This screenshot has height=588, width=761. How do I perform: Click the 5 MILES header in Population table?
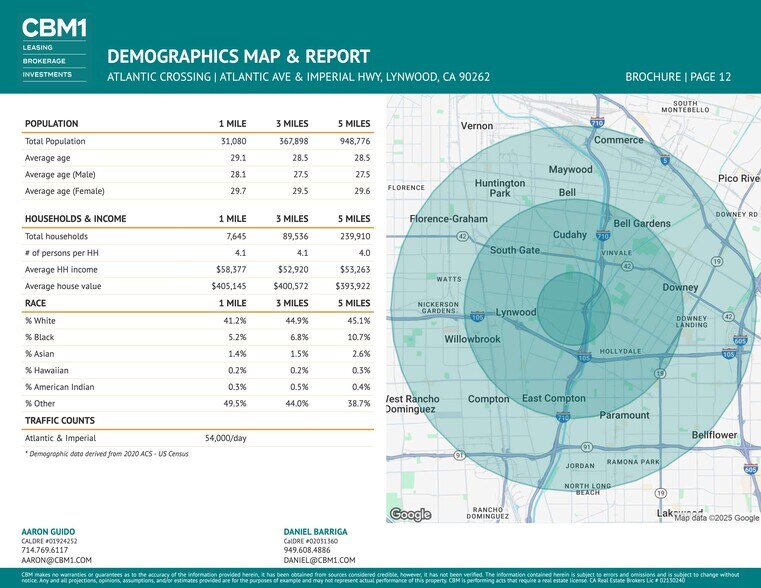(x=353, y=124)
